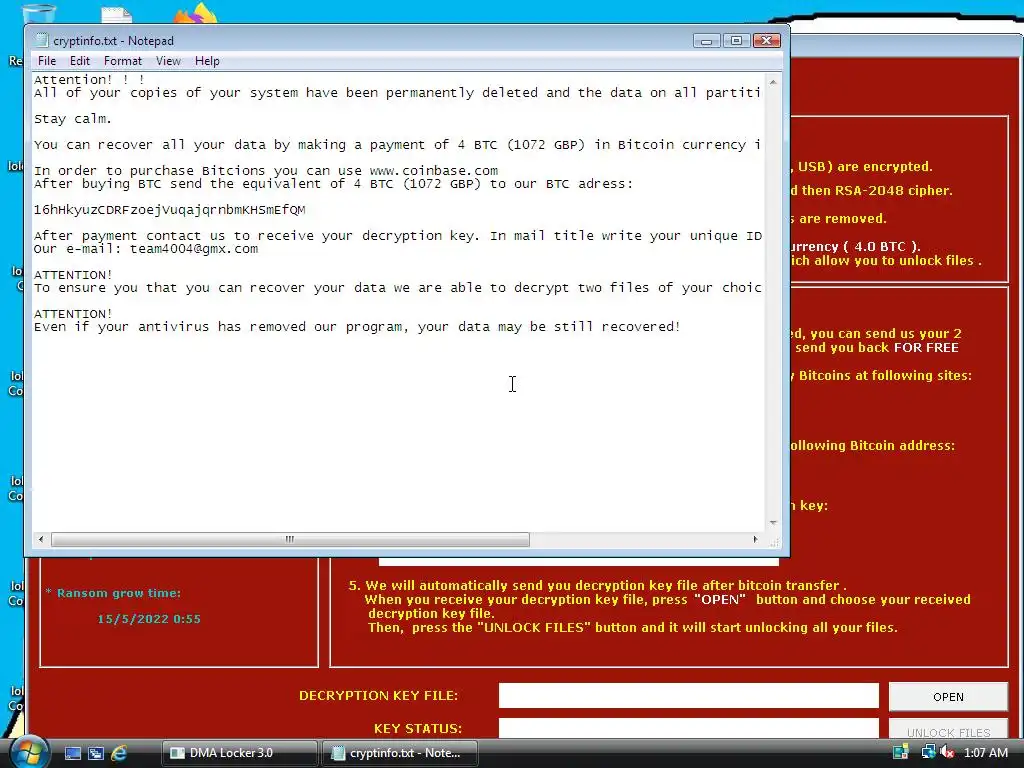Click the date 15/5/2022 0:55 text

coord(149,618)
